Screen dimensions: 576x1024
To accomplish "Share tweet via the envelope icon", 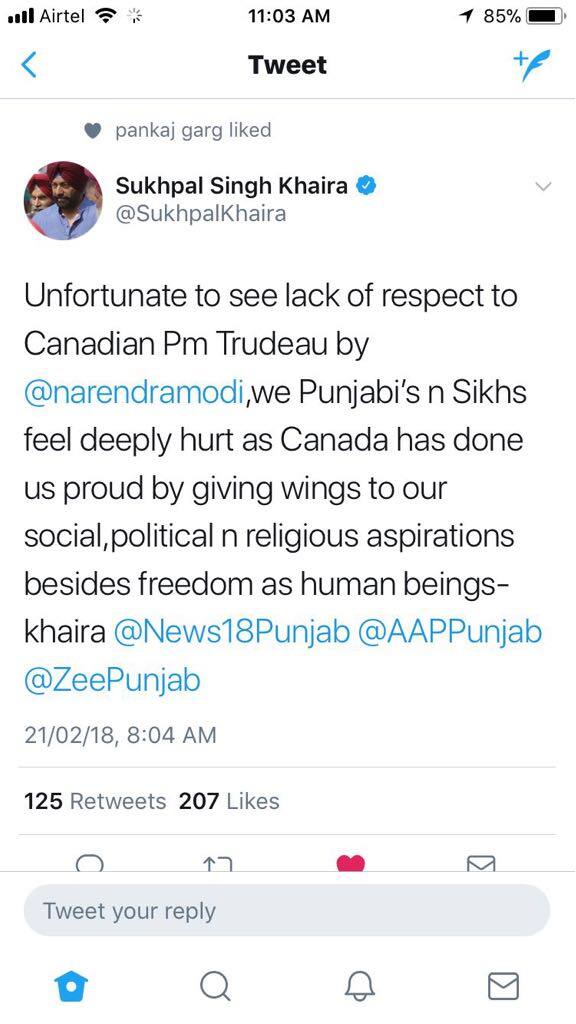I will [481, 863].
